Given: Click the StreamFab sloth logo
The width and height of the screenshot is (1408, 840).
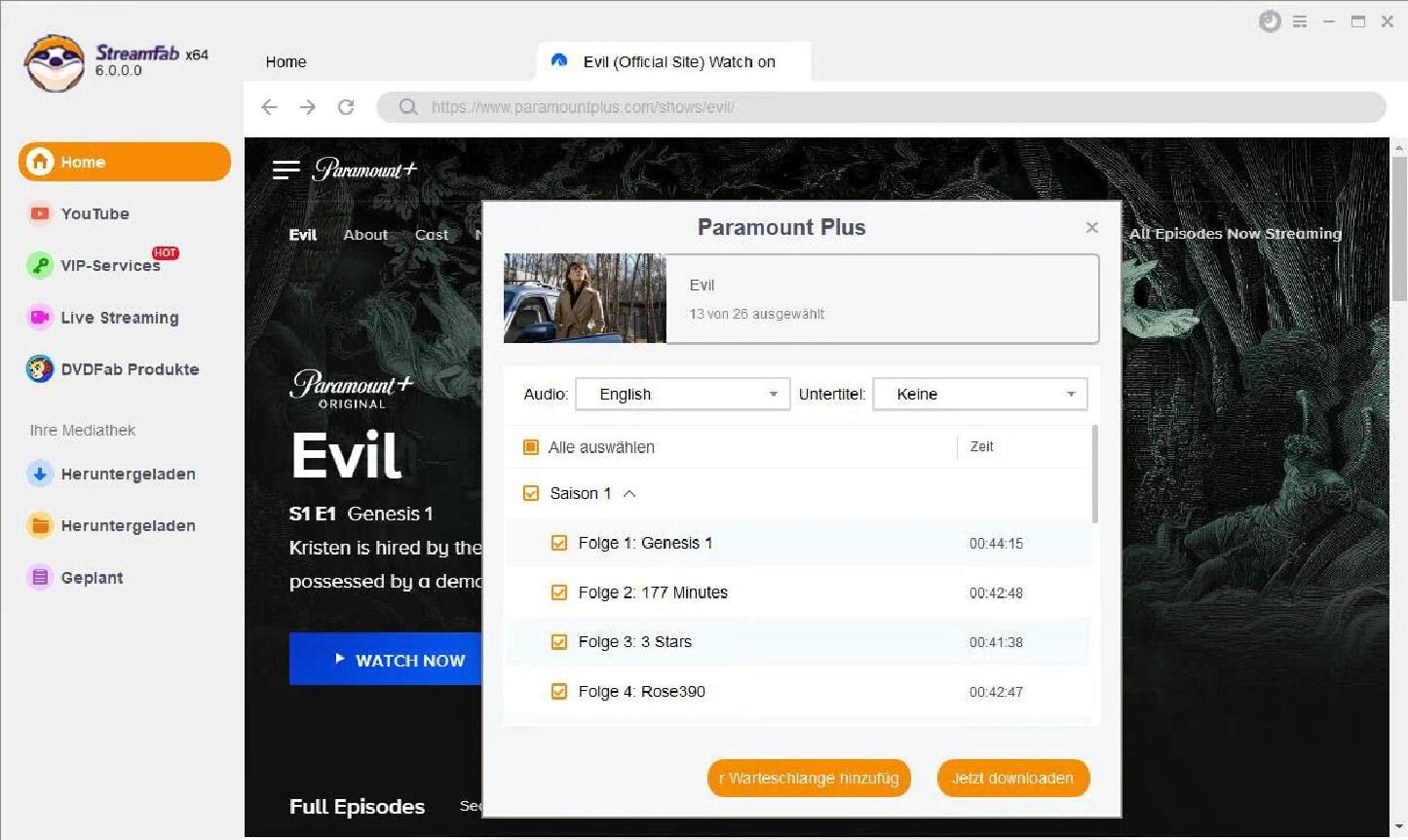Looking at the screenshot, I should (x=55, y=63).
